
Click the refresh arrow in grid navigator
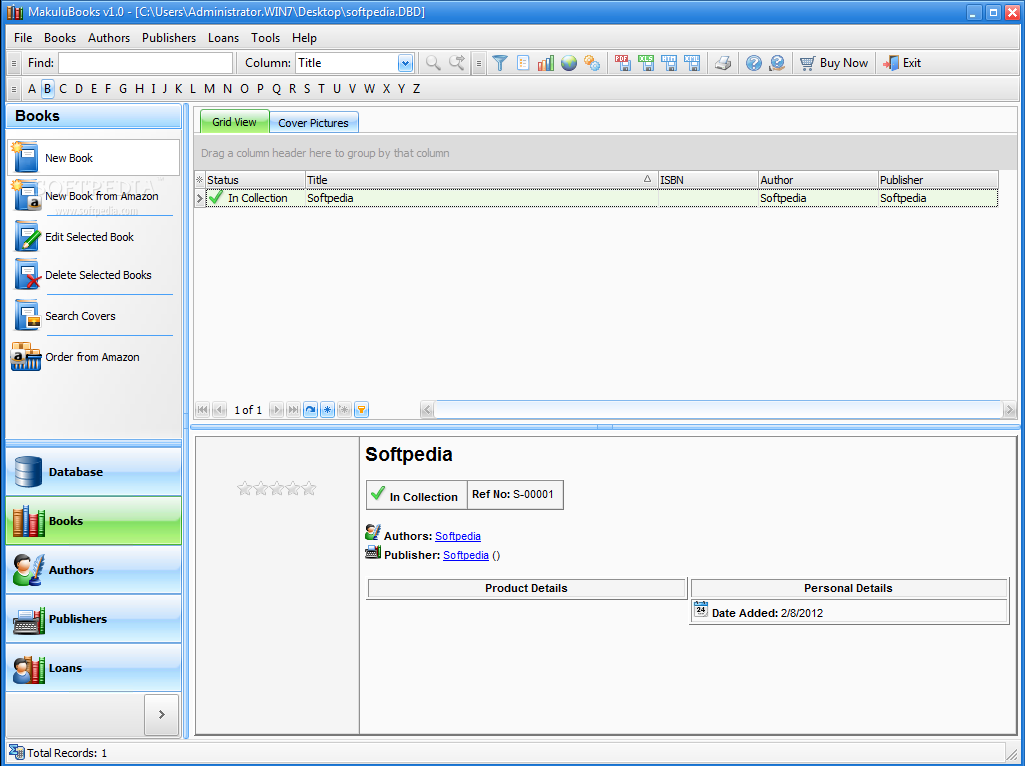click(x=311, y=410)
